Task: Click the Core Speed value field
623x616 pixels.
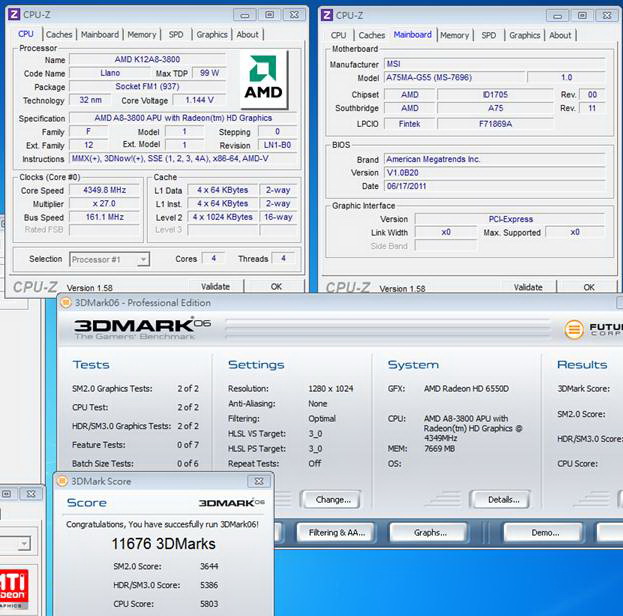Action: tap(104, 190)
